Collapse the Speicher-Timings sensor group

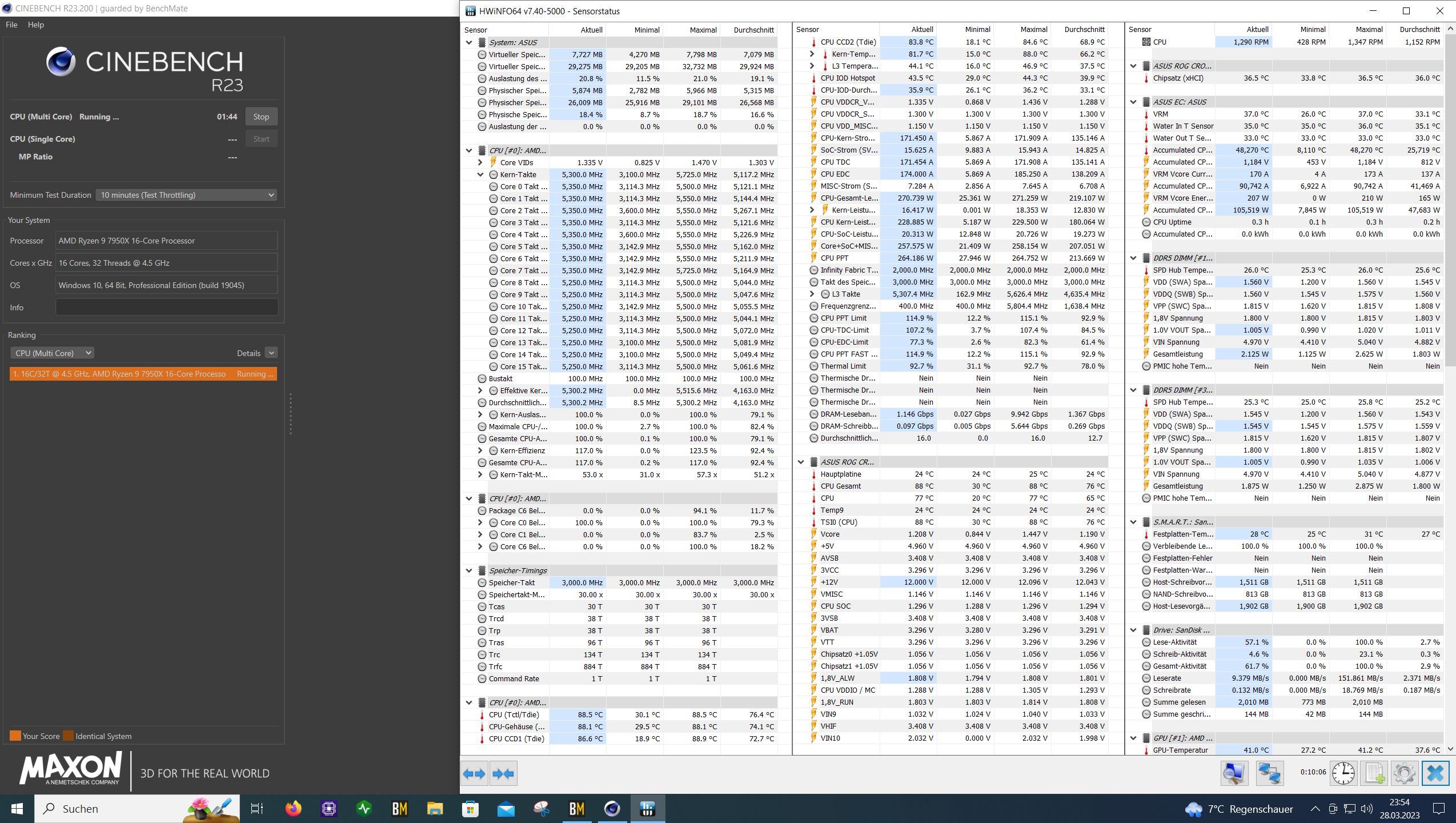(x=469, y=570)
